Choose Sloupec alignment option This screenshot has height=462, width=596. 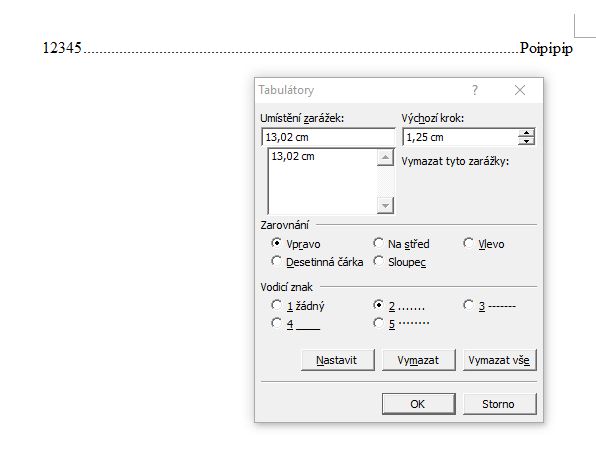coord(378,261)
